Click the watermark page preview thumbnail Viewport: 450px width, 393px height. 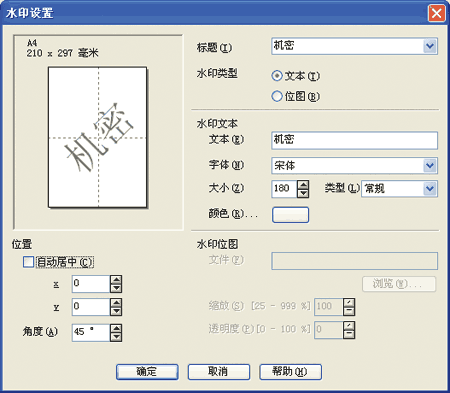[x=98, y=137]
